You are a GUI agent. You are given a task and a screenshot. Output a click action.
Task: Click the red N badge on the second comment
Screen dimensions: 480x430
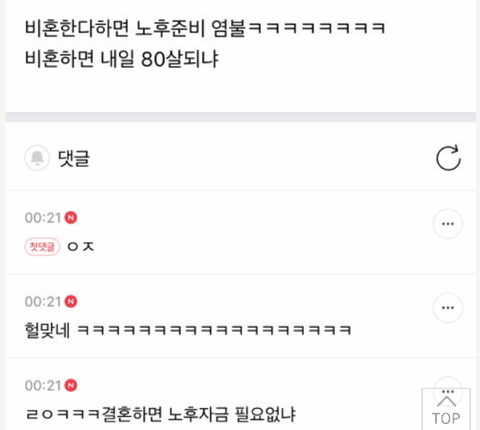pos(71,302)
